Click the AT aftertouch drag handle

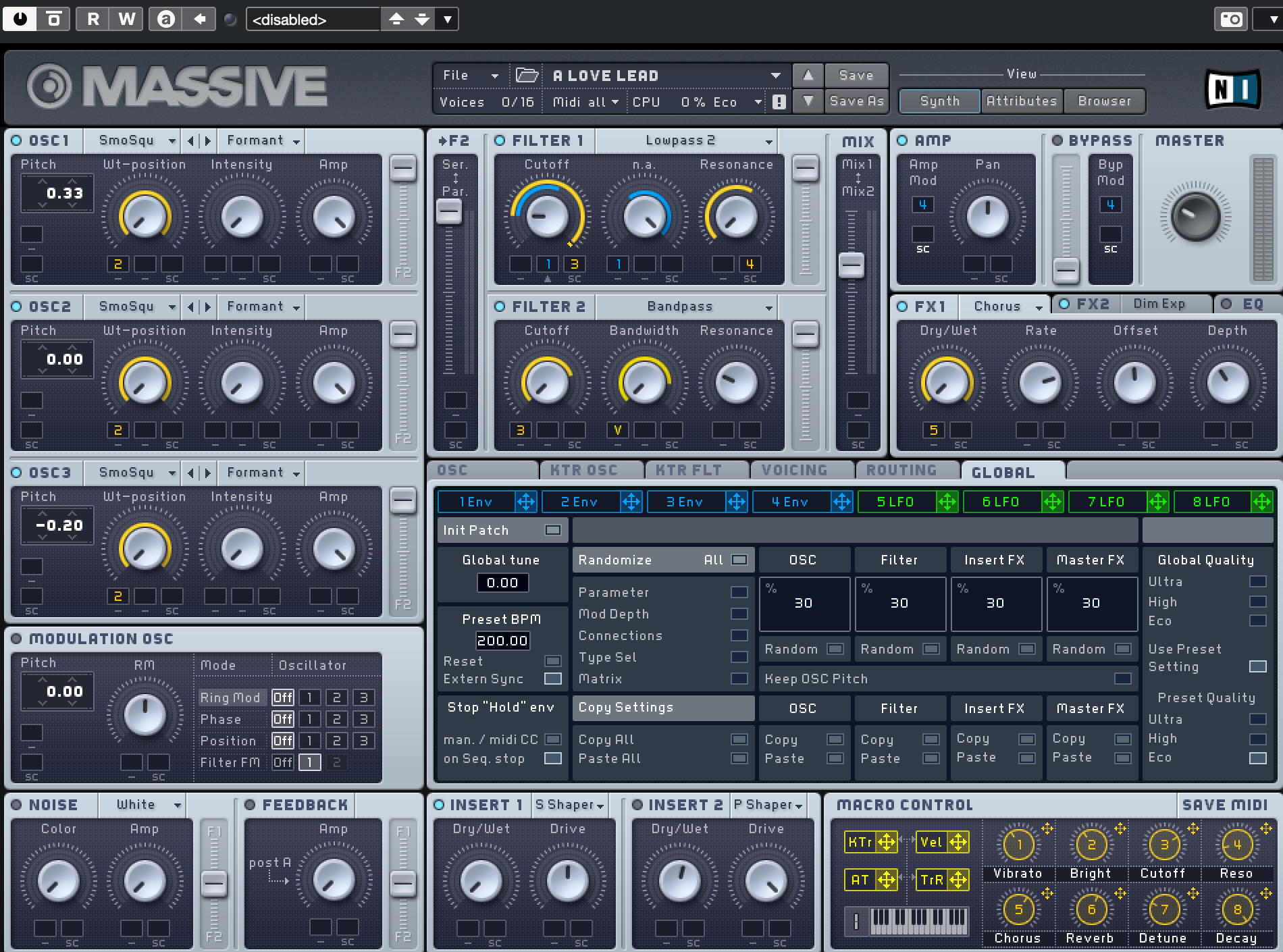click(887, 880)
